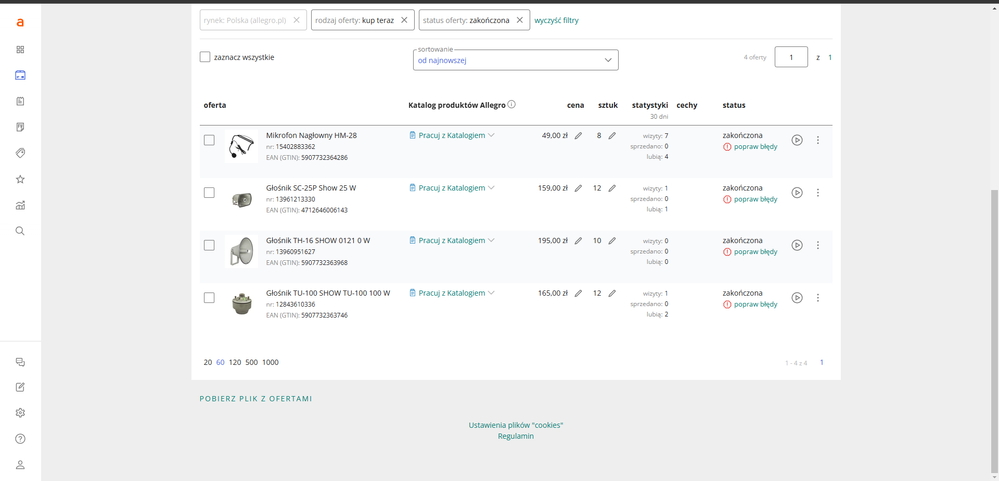Edit price pencil for Głośnik TH-16
Image resolution: width=999 pixels, height=481 pixels.
pyautogui.click(x=579, y=241)
